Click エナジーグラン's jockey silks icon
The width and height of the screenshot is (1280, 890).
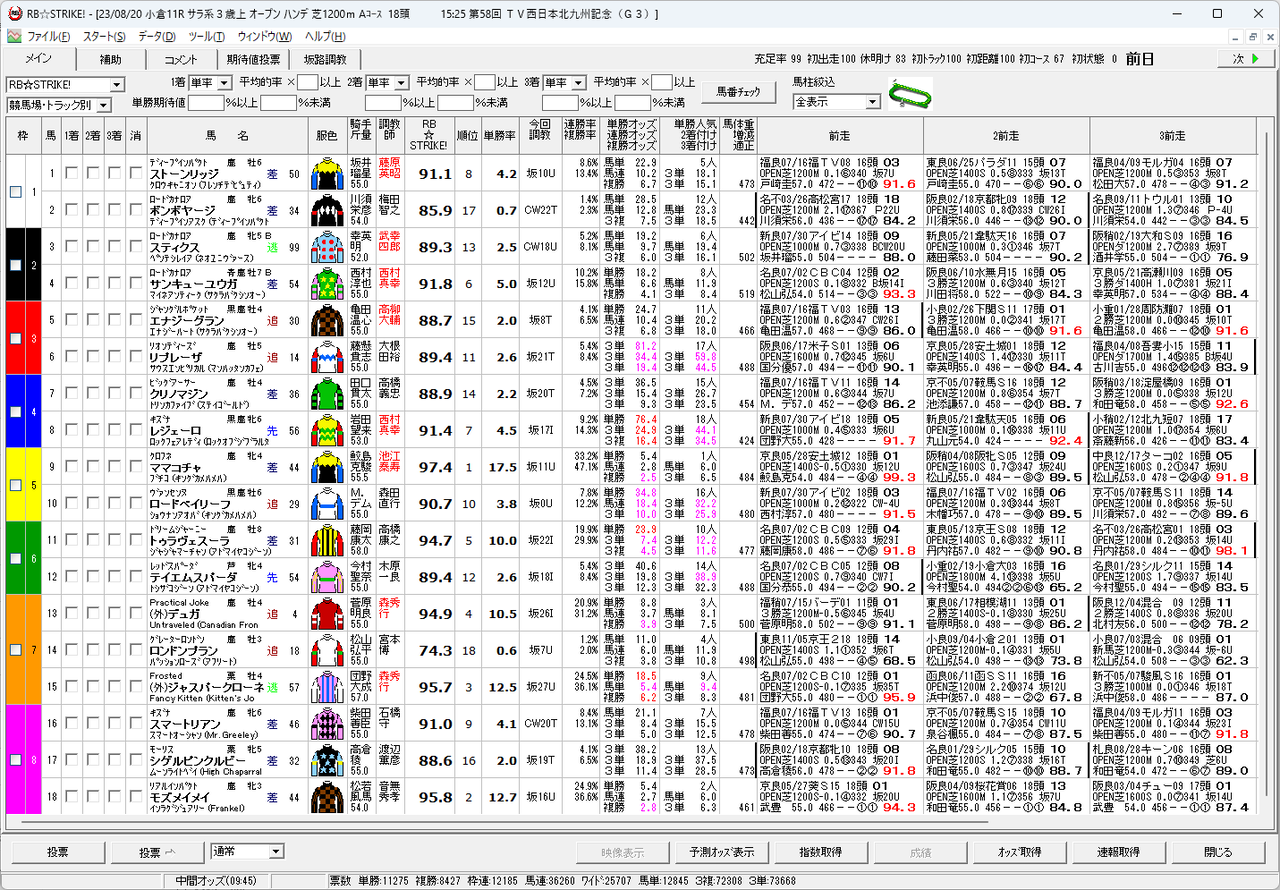[x=327, y=320]
